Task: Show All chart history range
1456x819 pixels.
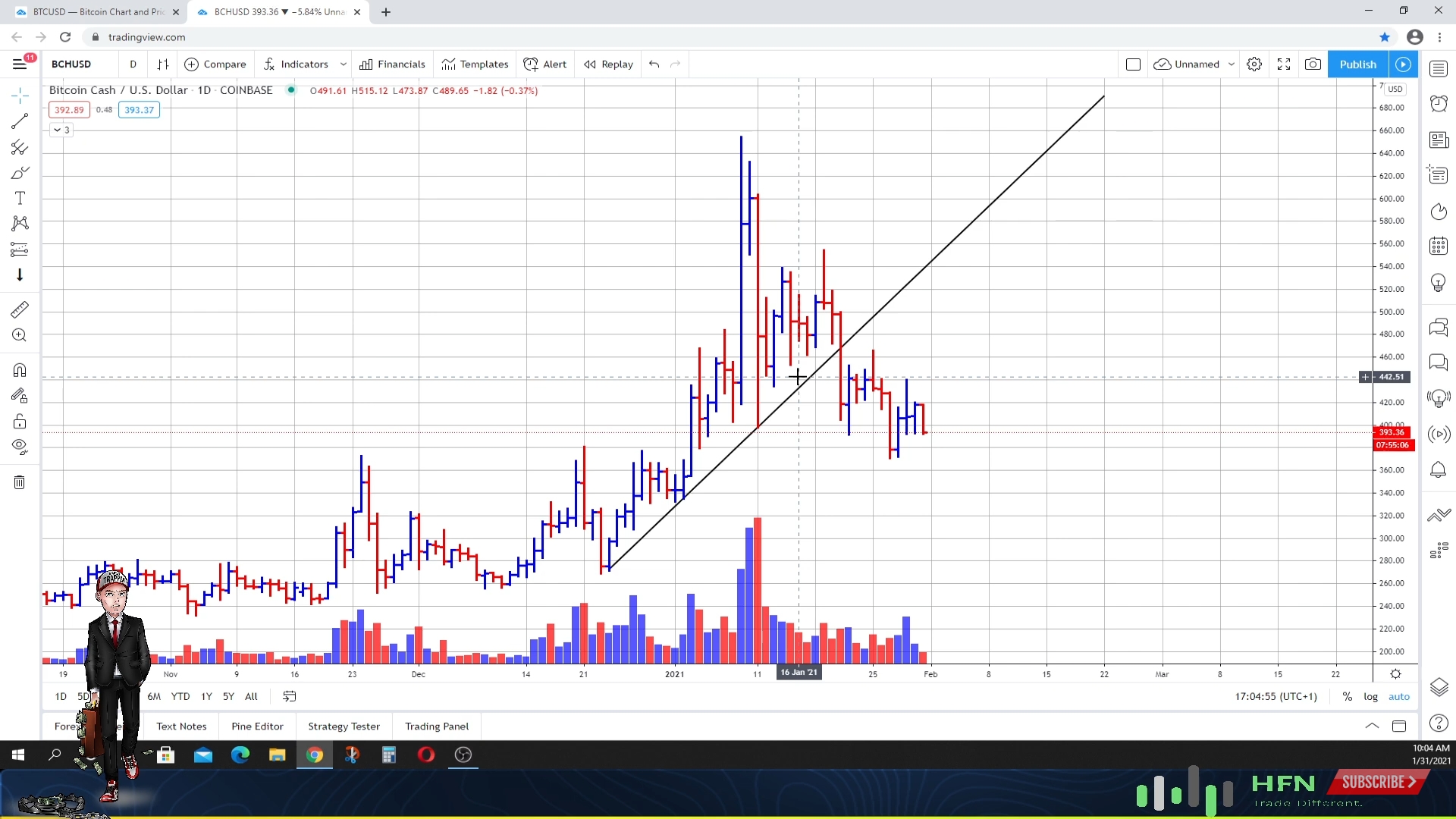Action: click(x=251, y=697)
